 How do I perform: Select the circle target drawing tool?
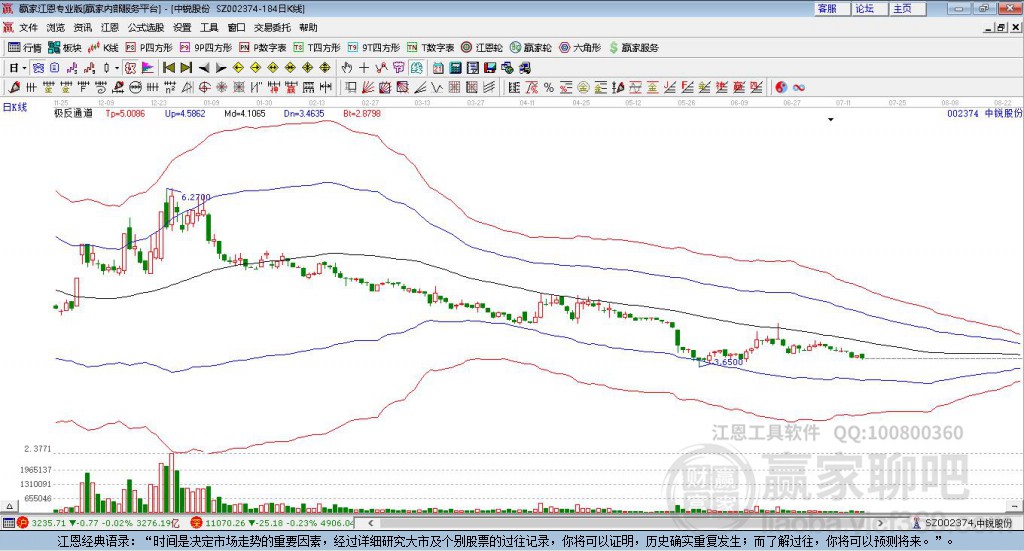(204, 87)
